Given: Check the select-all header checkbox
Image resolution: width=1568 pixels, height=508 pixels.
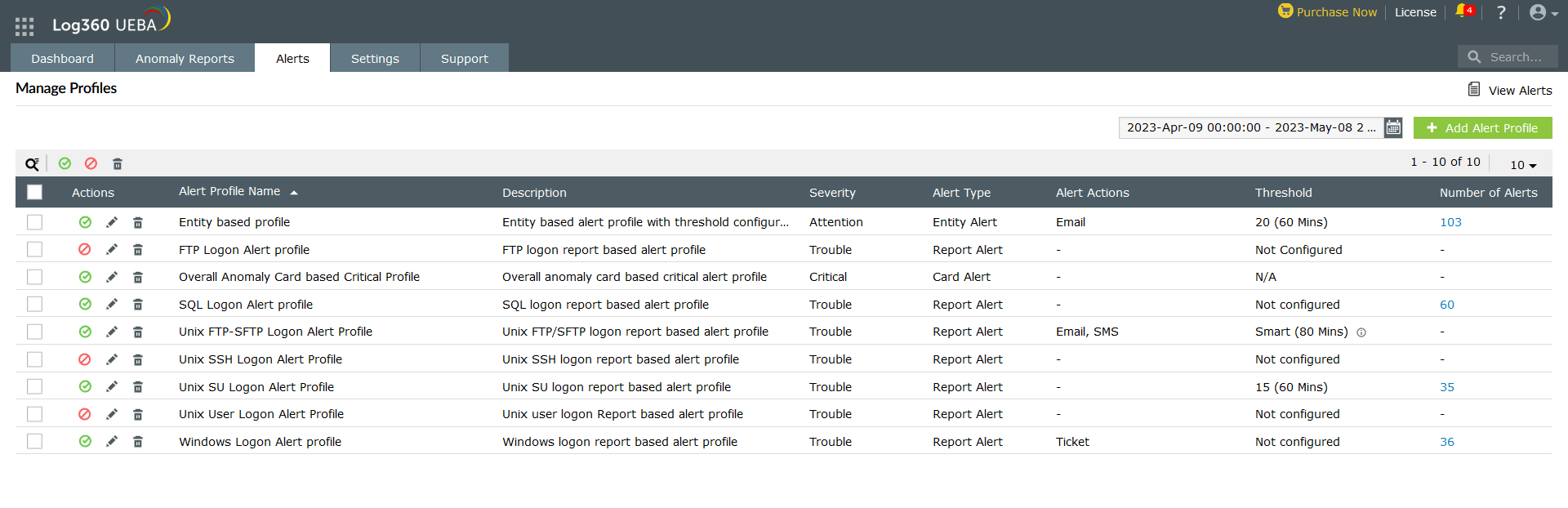Looking at the screenshot, I should click(x=34, y=193).
